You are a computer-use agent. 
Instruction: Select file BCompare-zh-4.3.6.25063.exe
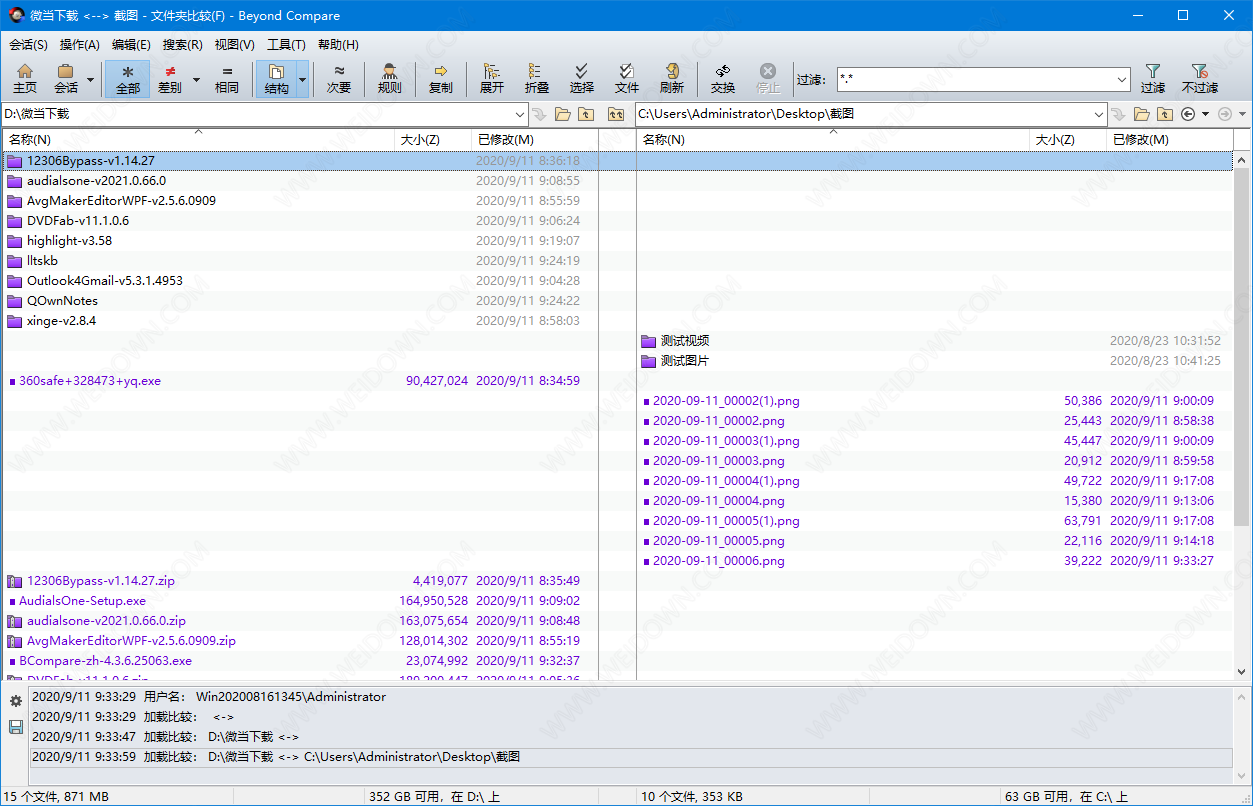[x=105, y=661]
